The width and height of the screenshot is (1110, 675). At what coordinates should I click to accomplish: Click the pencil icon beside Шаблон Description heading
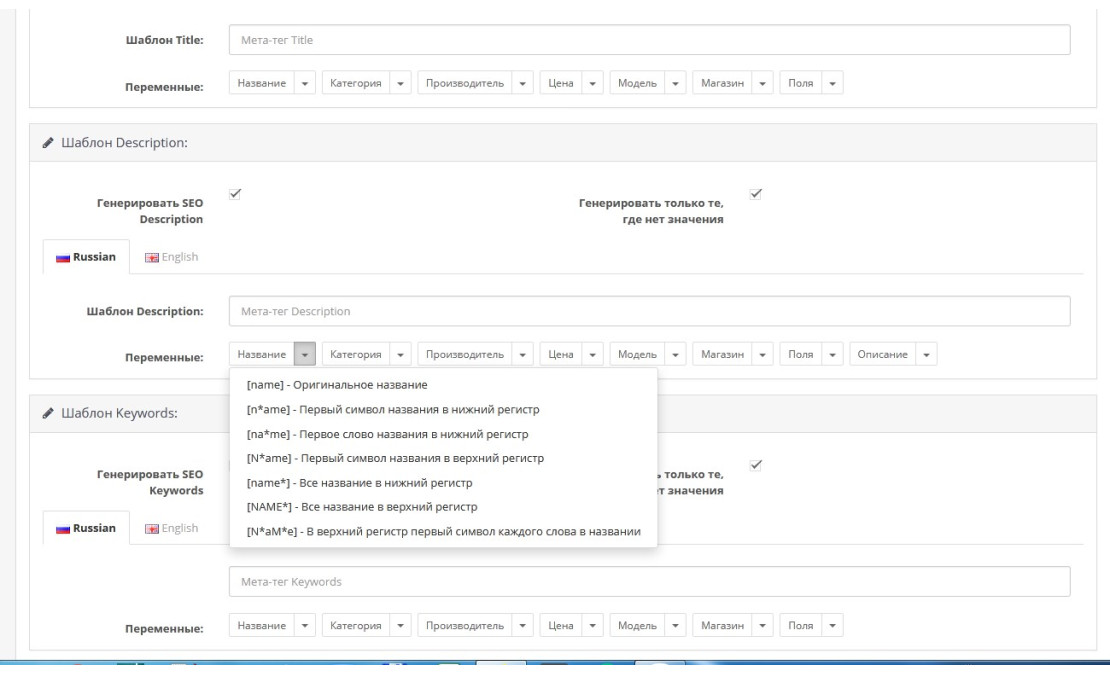[x=46, y=141]
